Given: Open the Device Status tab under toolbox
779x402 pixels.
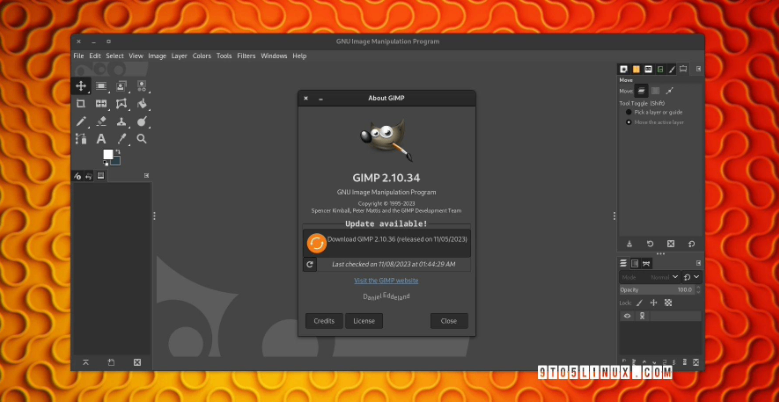Looking at the screenshot, I should click(x=78, y=176).
